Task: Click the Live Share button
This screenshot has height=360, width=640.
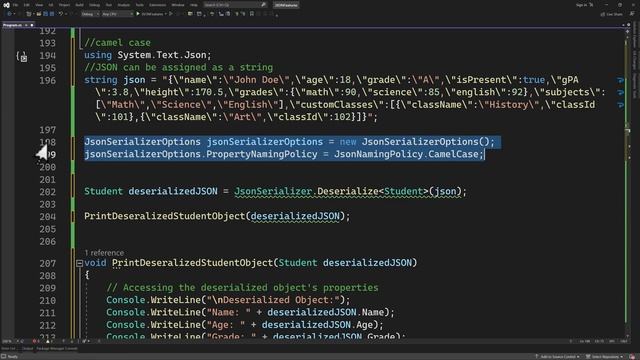Action: [611, 14]
